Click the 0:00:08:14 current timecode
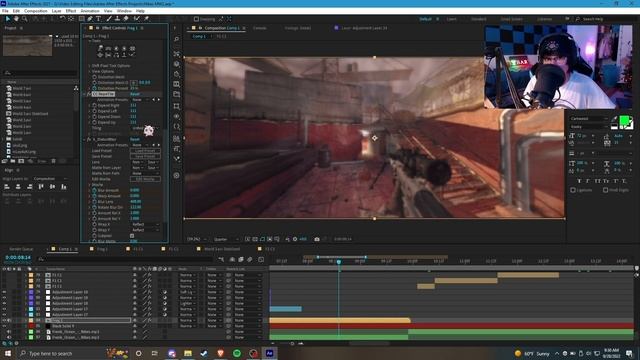 pyautogui.click(x=18, y=258)
